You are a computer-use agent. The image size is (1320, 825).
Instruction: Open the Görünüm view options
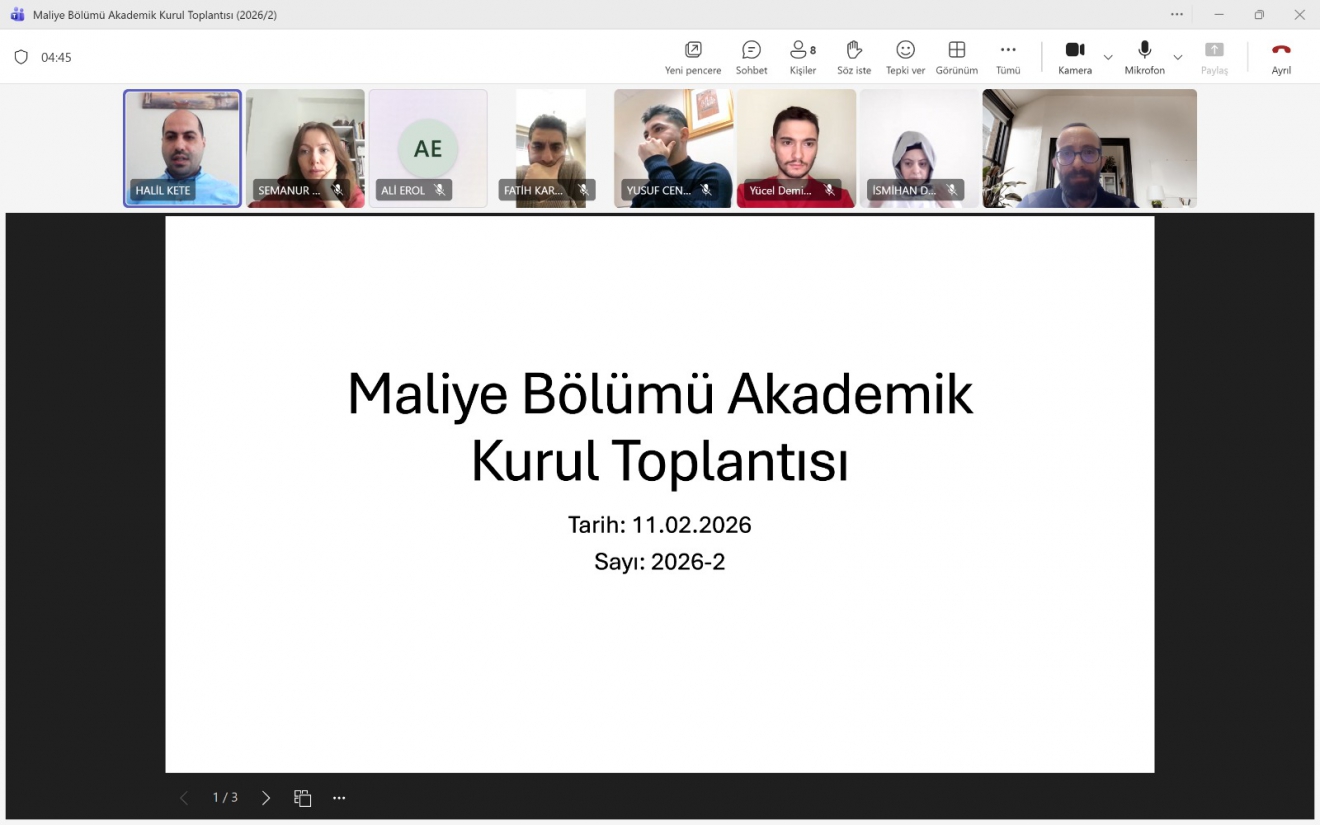point(956,57)
